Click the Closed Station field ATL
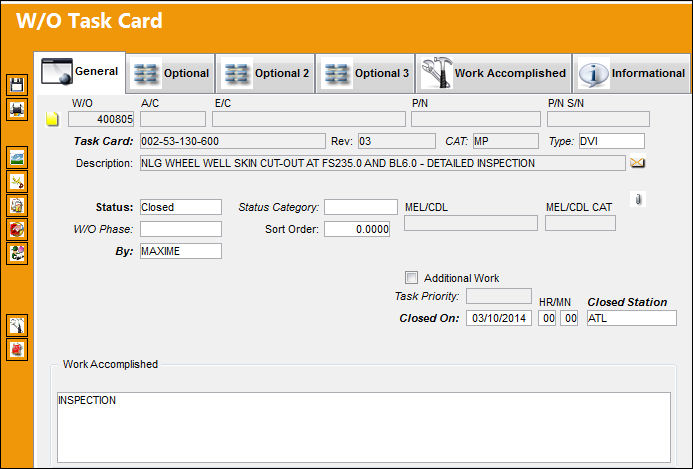The image size is (693, 469). click(632, 318)
